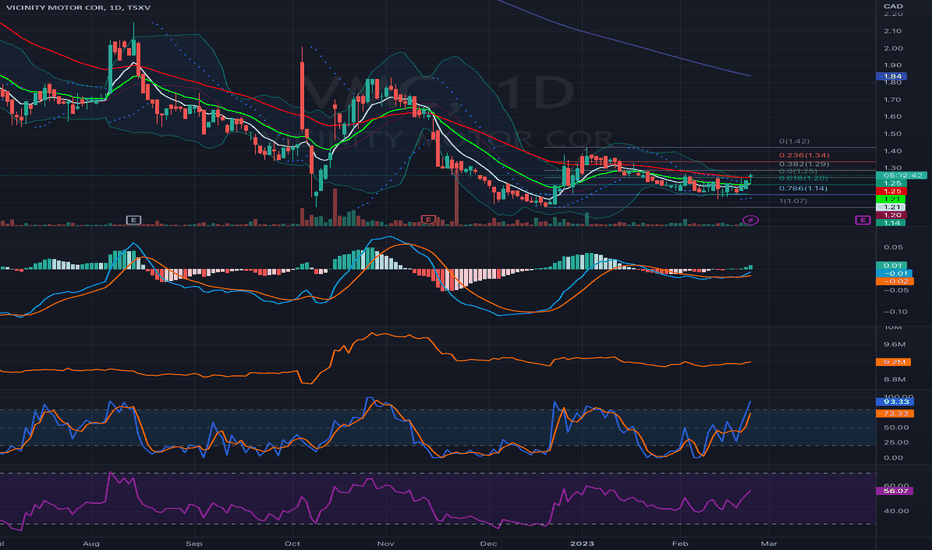
Task: Click the Feb label on time axis
Action: click(x=680, y=543)
